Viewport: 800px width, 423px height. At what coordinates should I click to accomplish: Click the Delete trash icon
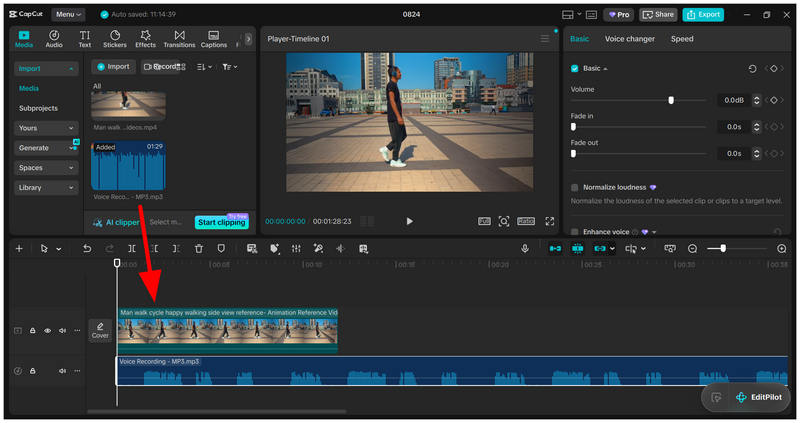point(199,248)
